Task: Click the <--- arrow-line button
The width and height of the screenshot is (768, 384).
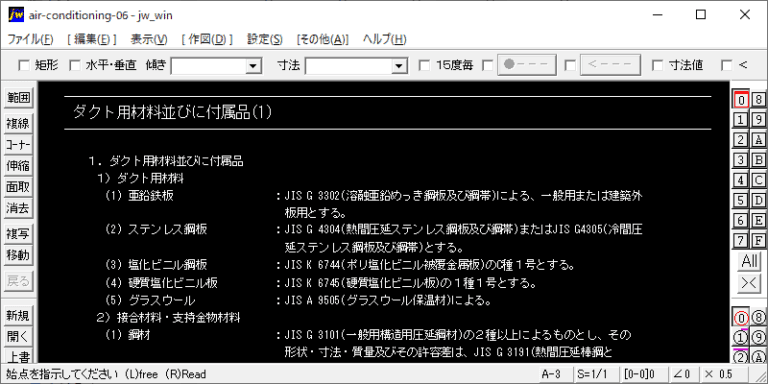Action: click(x=610, y=65)
